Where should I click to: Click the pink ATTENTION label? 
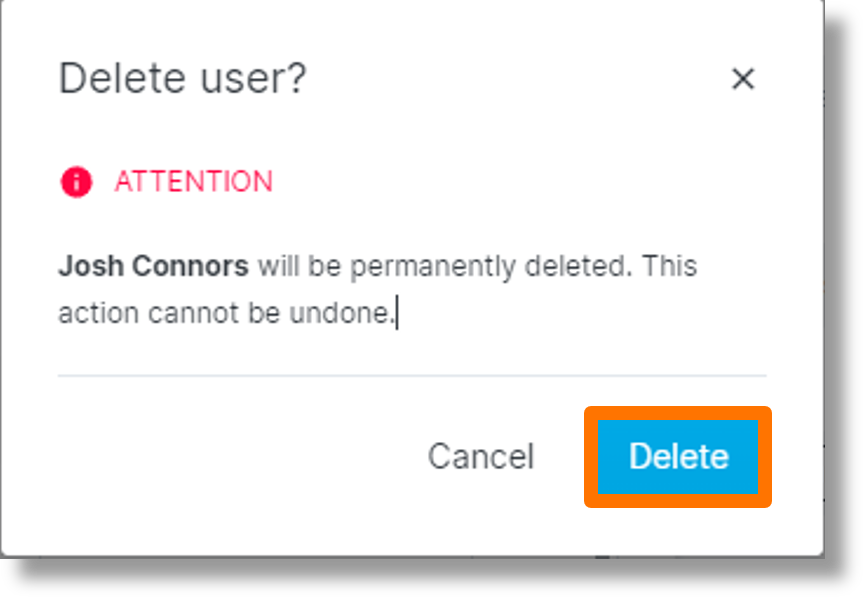point(193,182)
